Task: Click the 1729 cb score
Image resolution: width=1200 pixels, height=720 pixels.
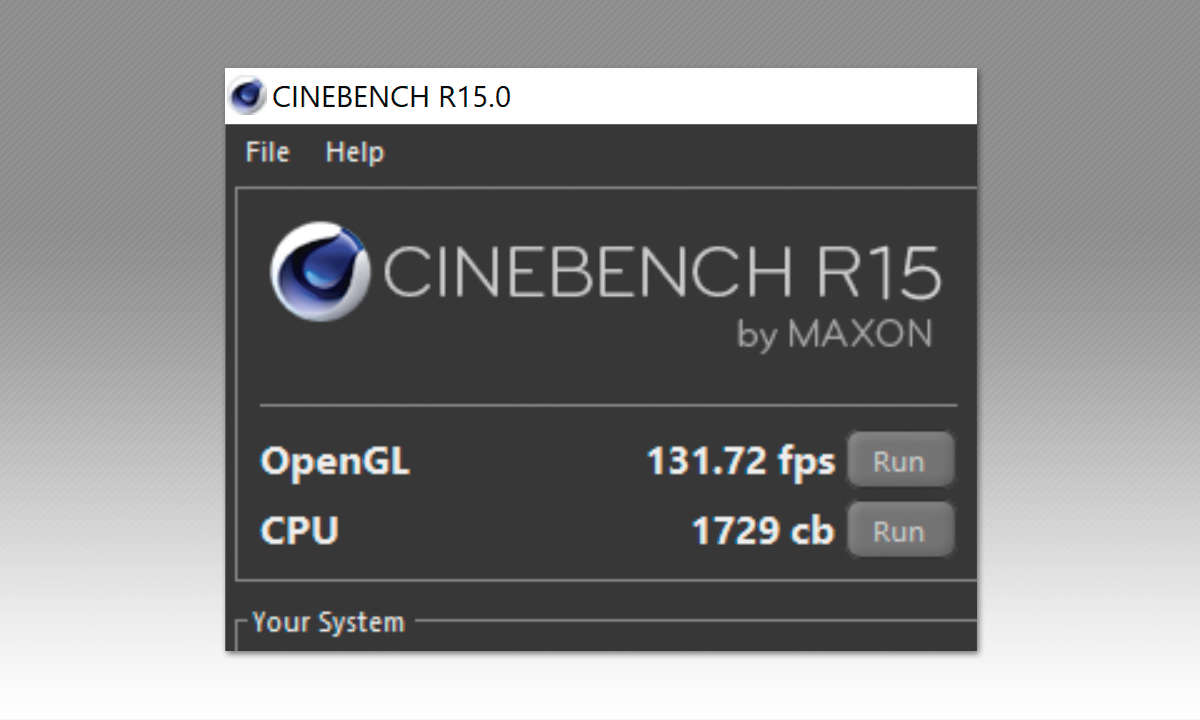Action: click(763, 530)
